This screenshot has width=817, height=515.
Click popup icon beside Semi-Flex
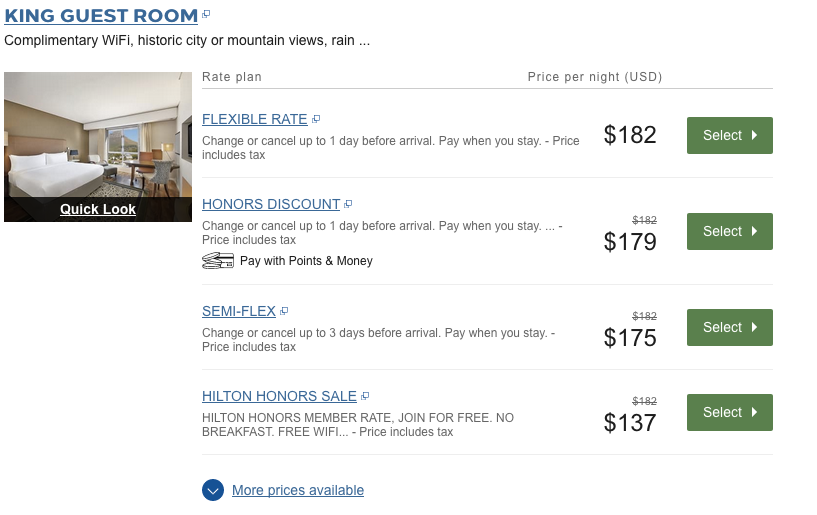click(284, 311)
